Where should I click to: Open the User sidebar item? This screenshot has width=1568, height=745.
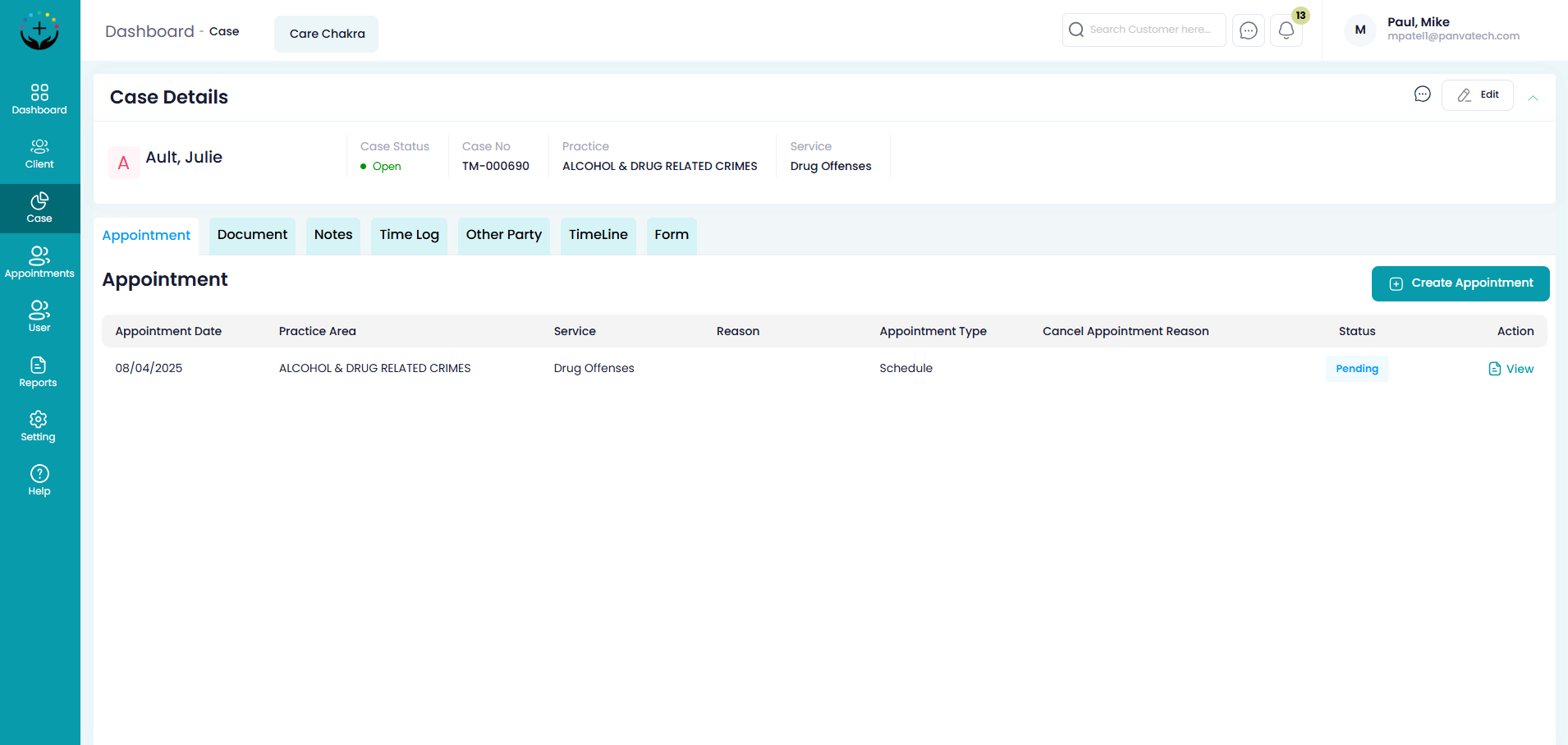39,316
